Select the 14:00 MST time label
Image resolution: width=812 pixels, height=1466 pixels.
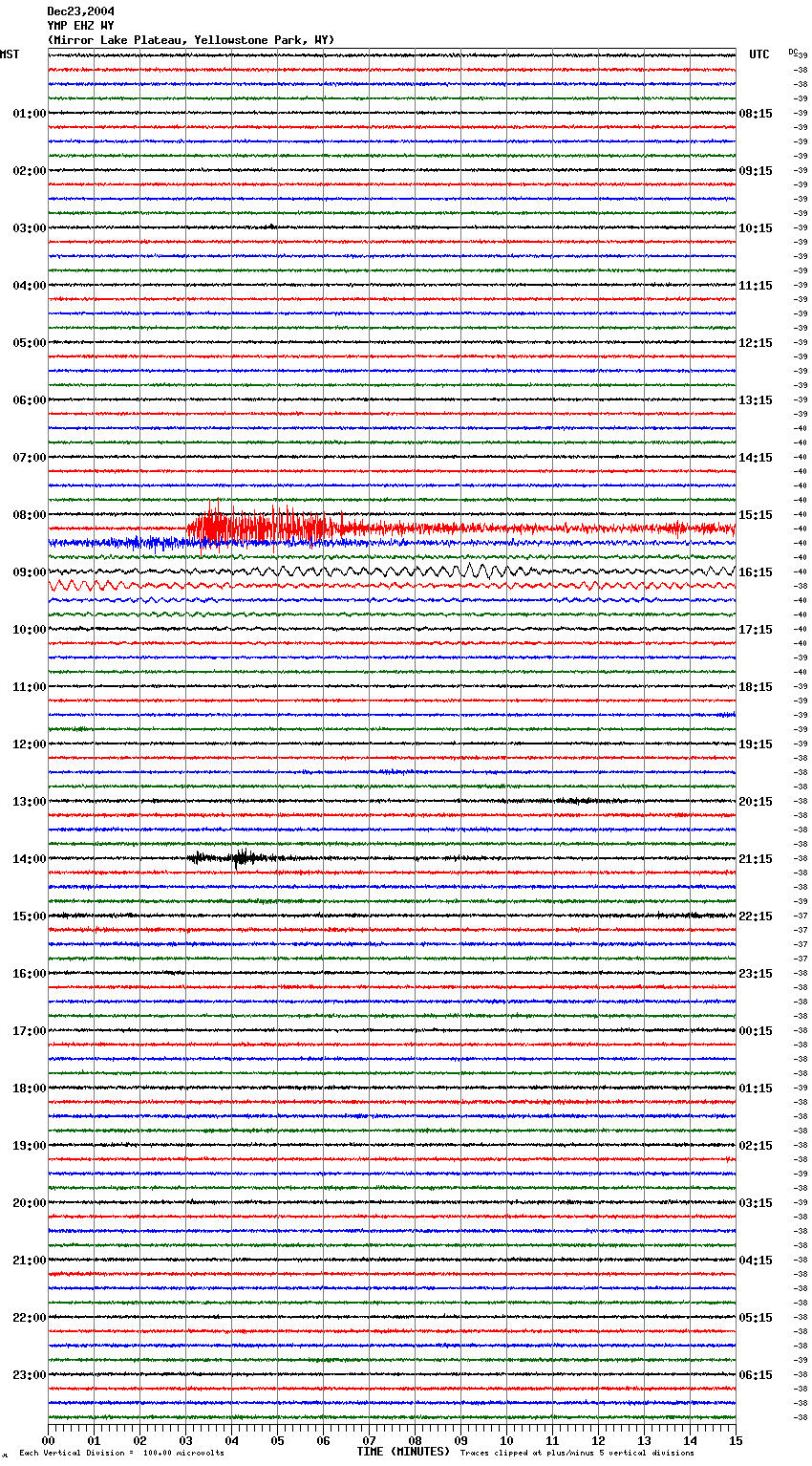tap(30, 859)
